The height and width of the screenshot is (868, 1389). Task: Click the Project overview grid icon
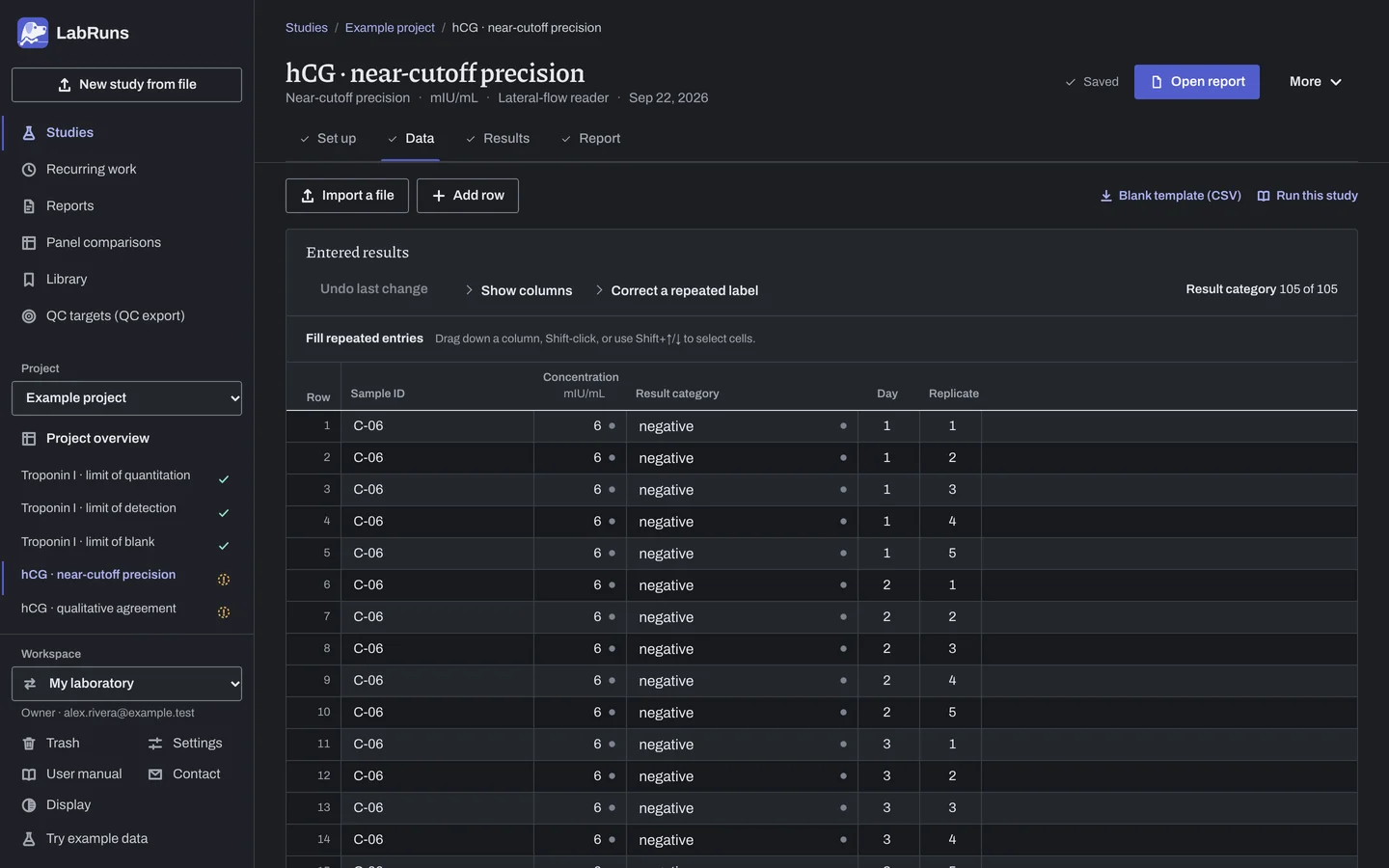pos(29,439)
